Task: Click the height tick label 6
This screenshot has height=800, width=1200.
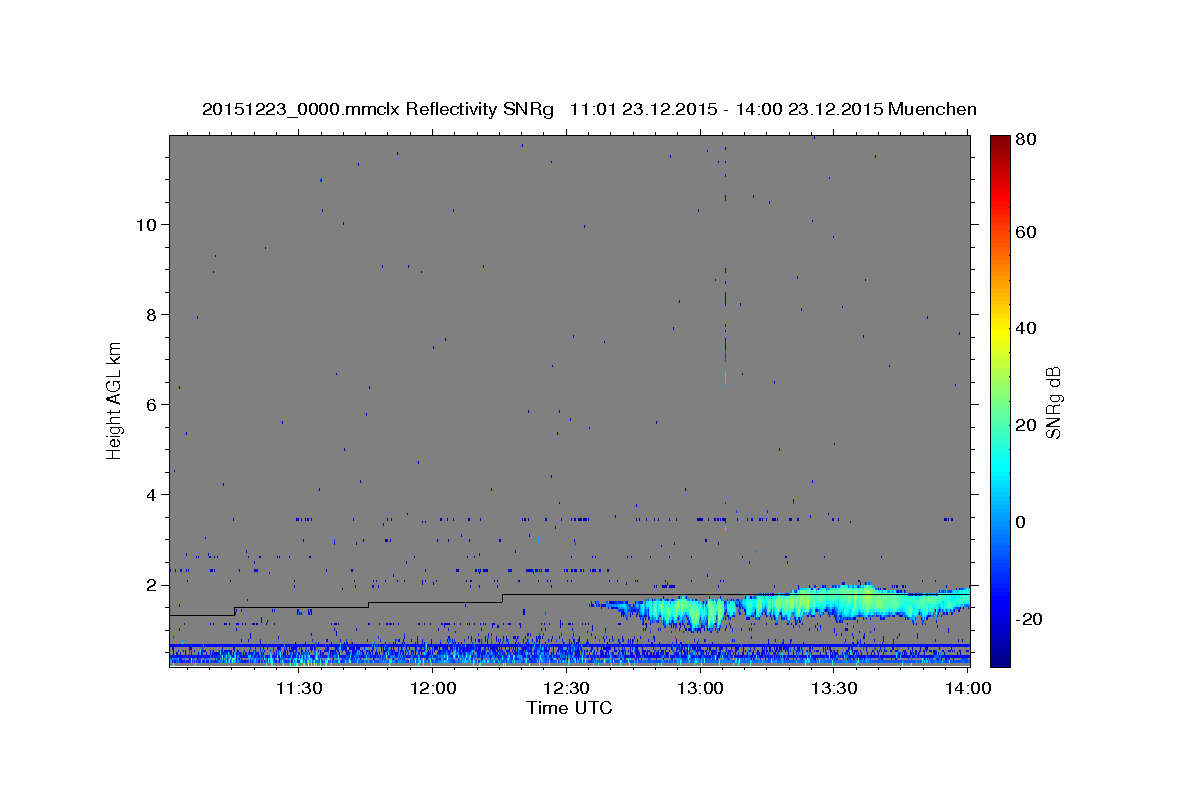Action: [151, 405]
